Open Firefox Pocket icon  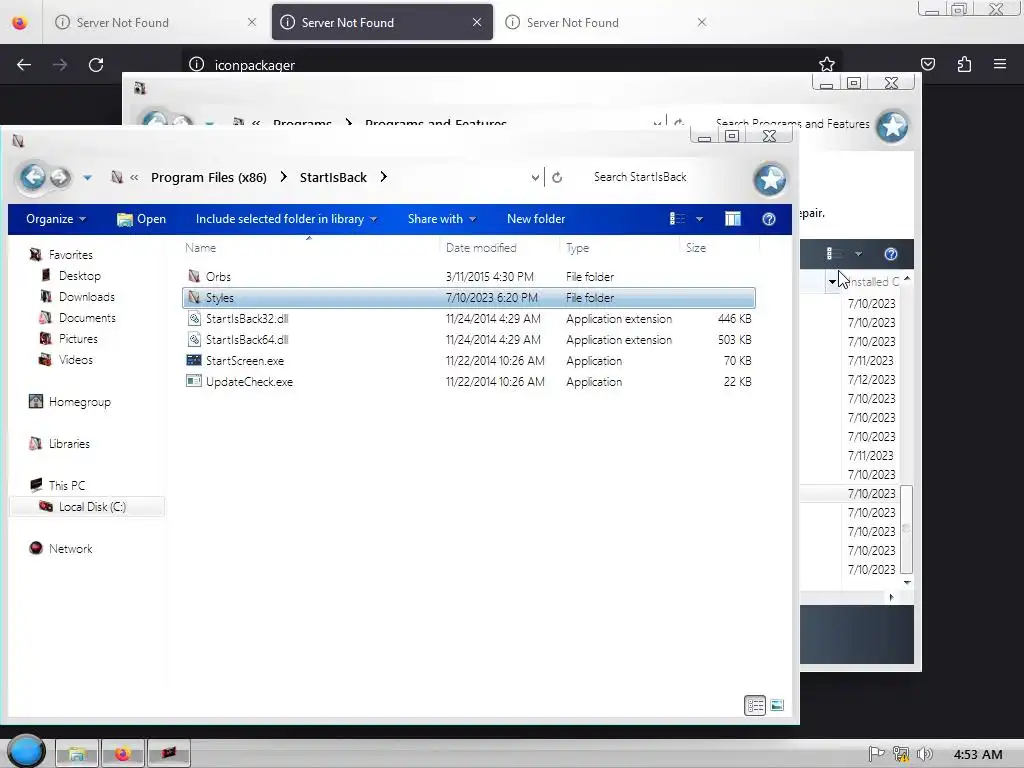point(928,64)
